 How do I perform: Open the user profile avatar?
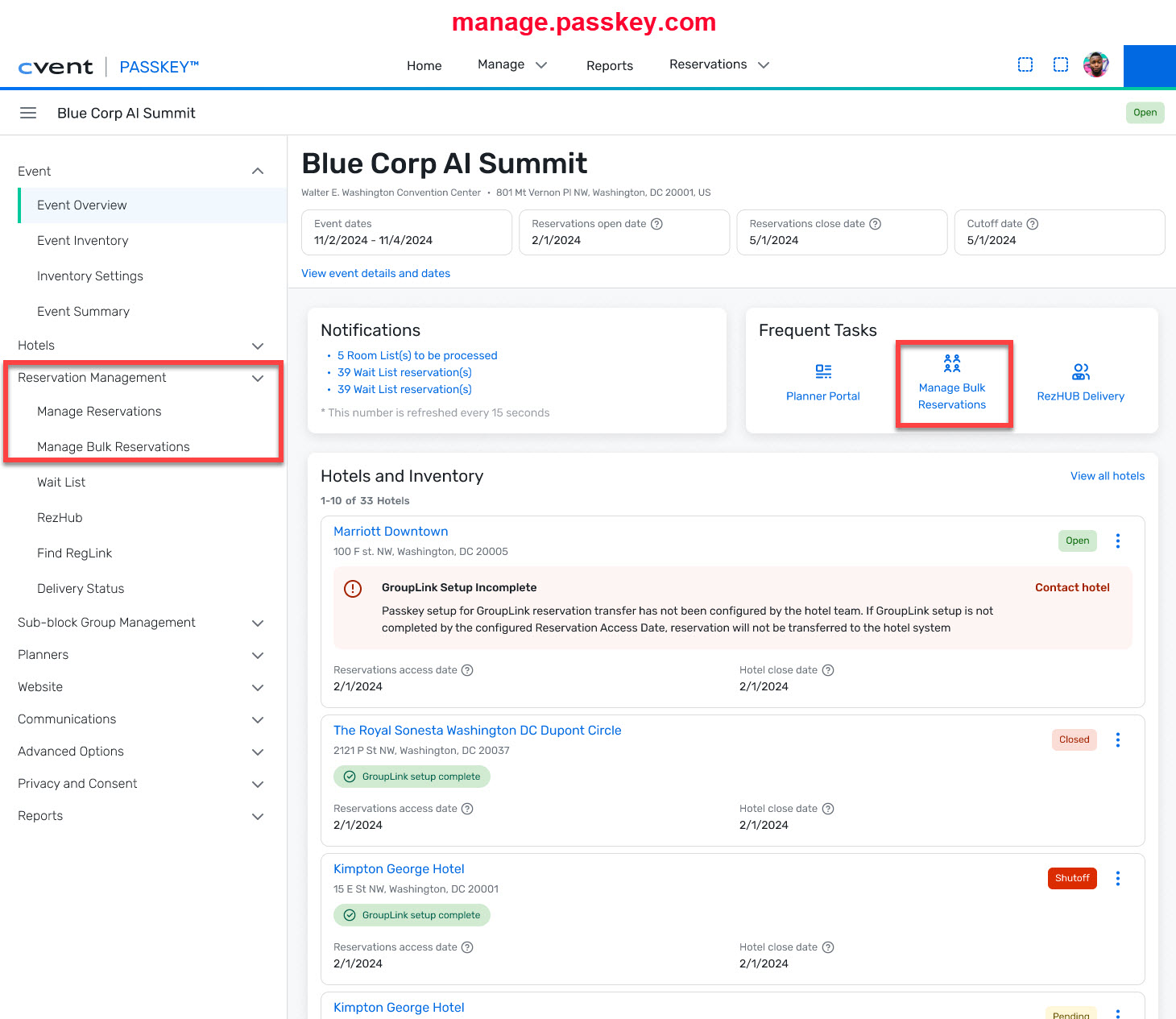(x=1095, y=64)
